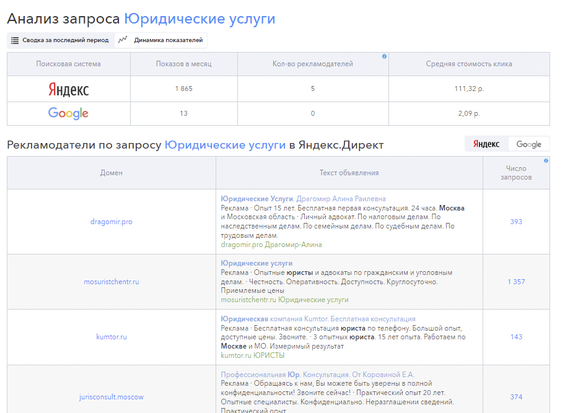Viewport: 565px width, 413px height.
Task: Click Yandex impressions value 1 865
Action: pyautogui.click(x=184, y=89)
